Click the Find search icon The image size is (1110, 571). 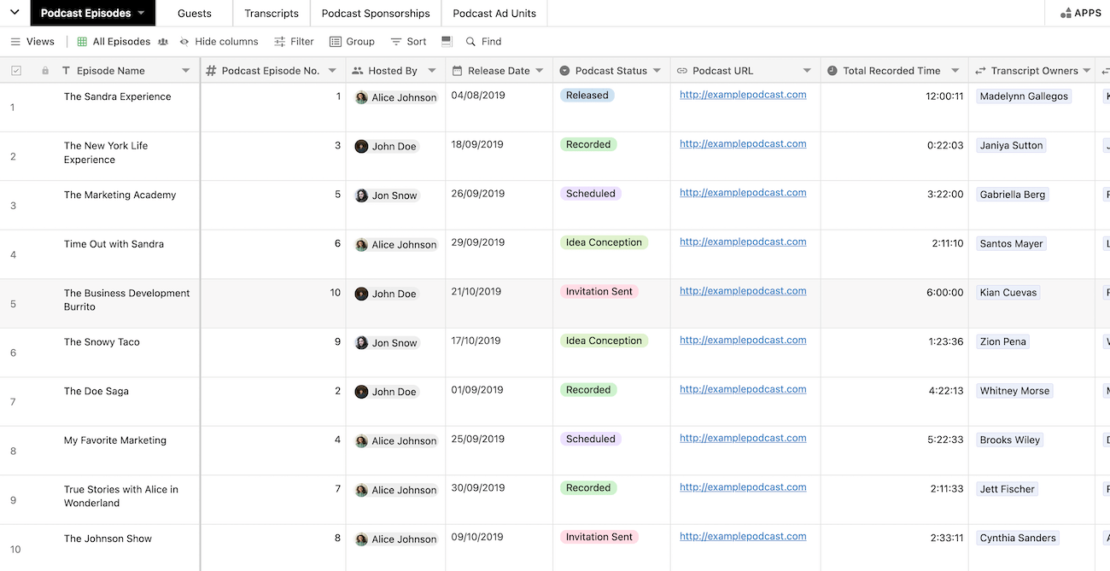(x=471, y=42)
